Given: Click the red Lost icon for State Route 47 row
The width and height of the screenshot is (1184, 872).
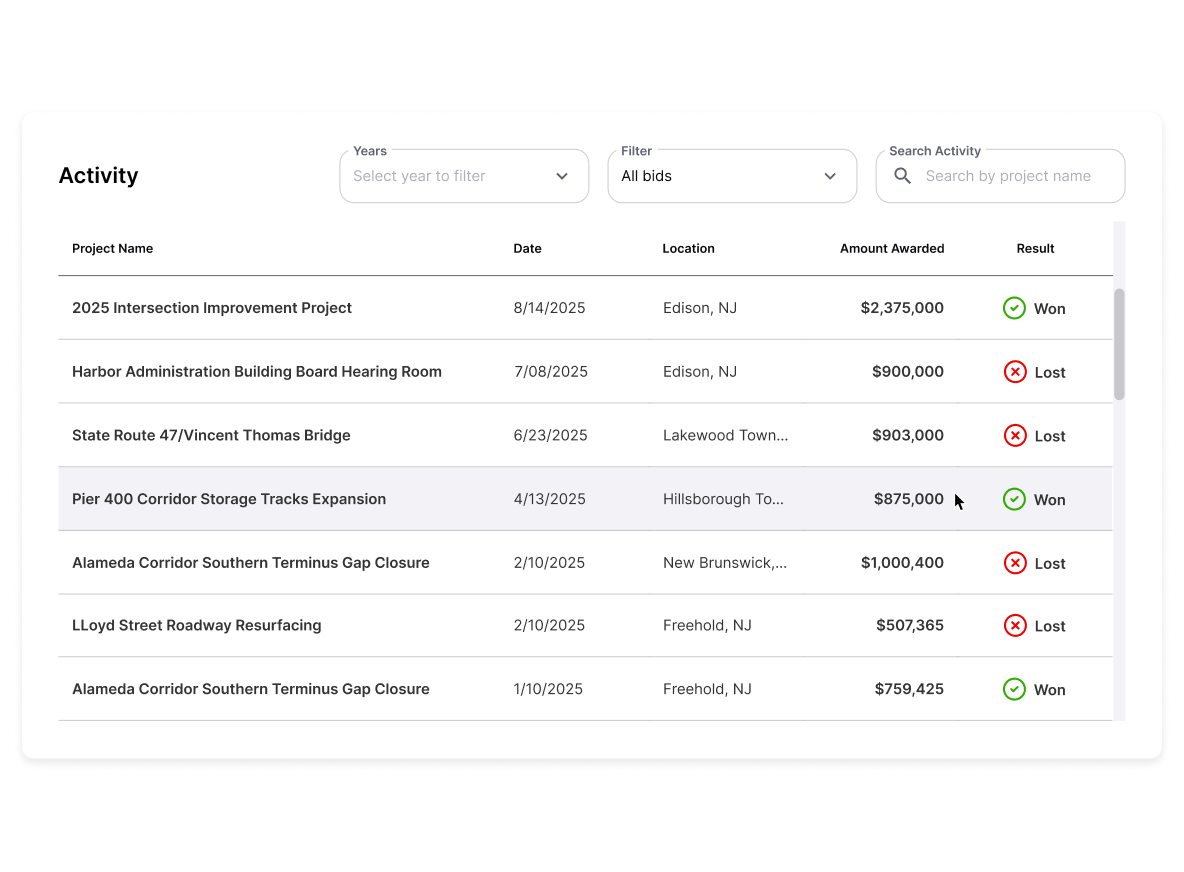Looking at the screenshot, I should (x=1014, y=436).
